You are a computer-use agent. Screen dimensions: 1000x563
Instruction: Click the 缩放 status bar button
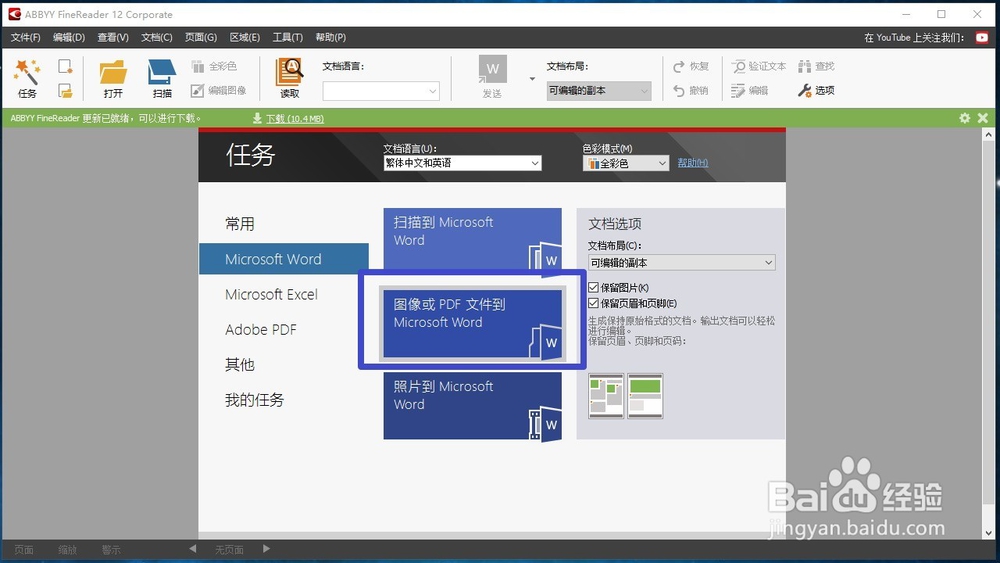67,550
